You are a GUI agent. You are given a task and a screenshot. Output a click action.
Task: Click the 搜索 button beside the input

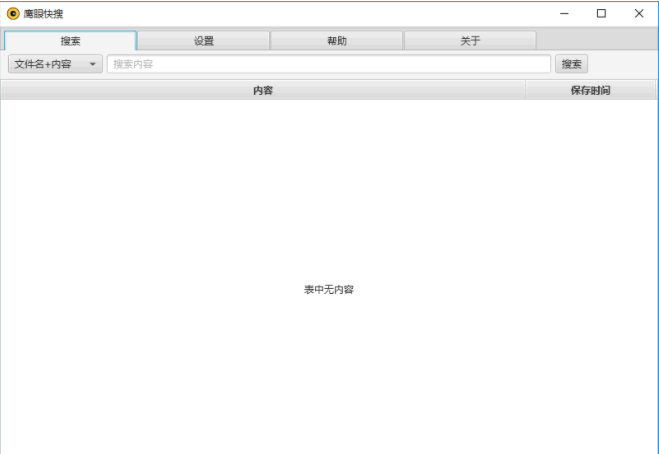point(571,64)
